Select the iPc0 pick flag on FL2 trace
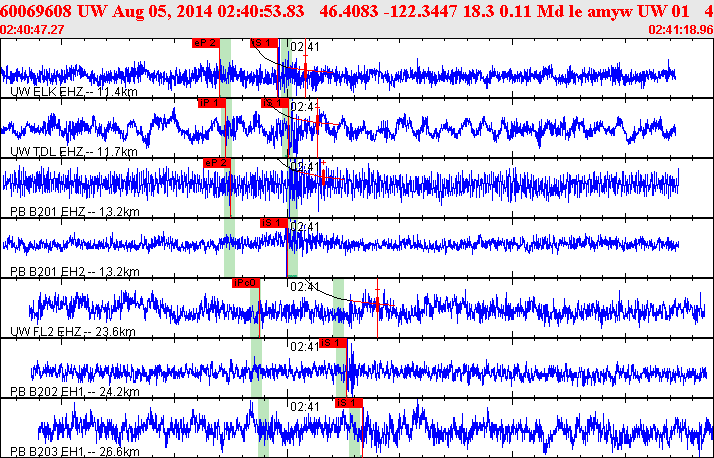The image size is (714, 458). (x=246, y=283)
